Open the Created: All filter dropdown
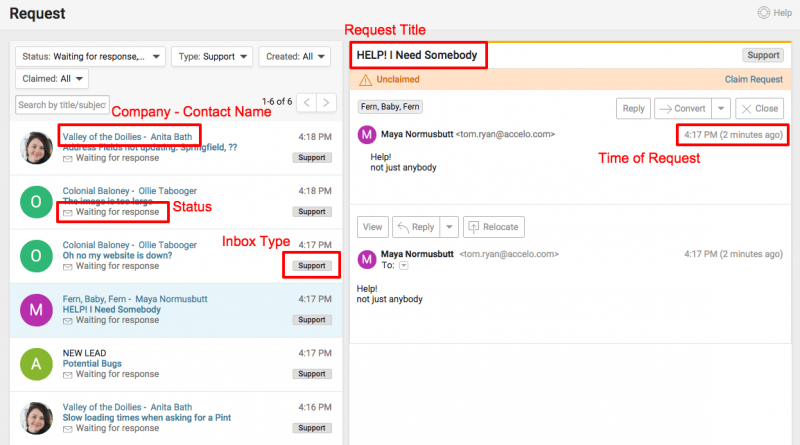Screen dimensions: 800x445 tap(294, 57)
